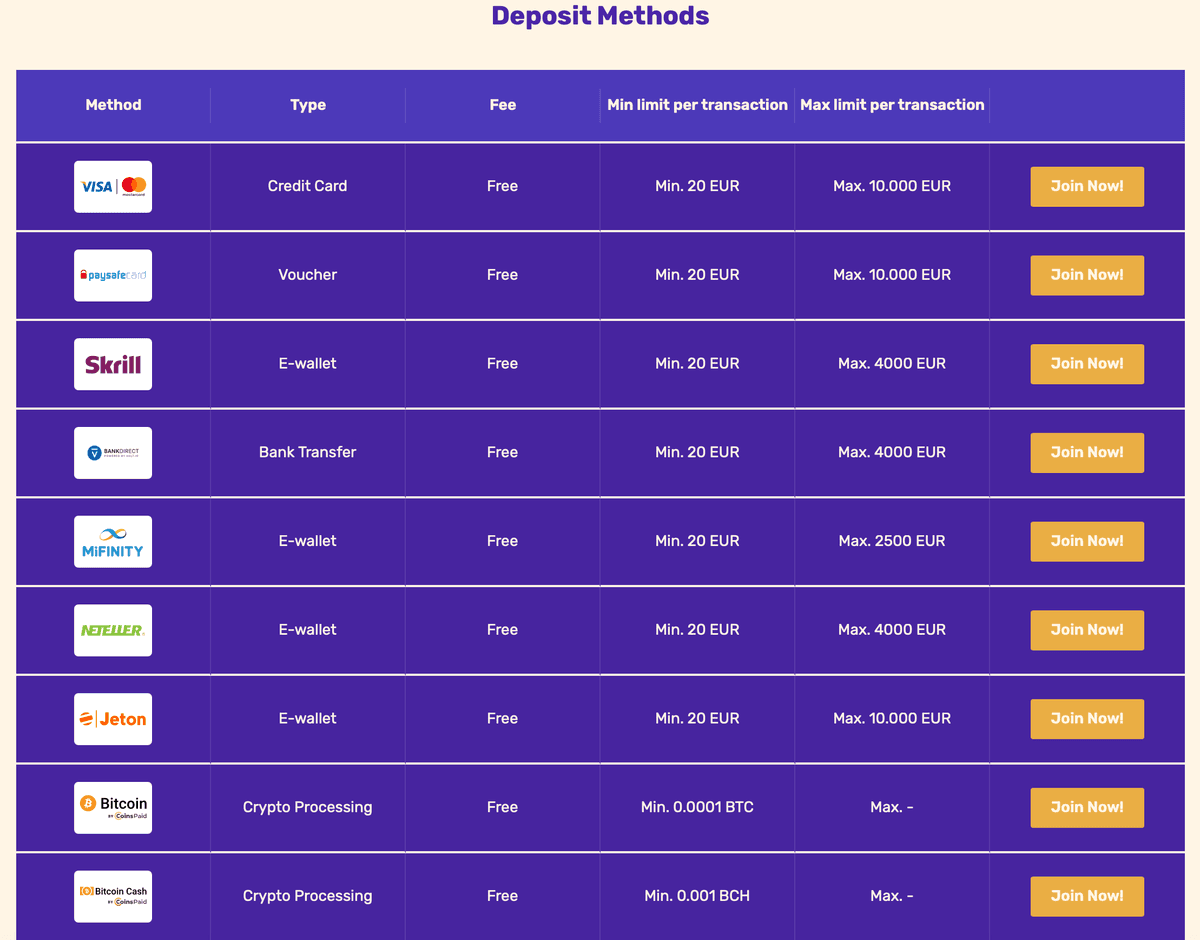Click Join Now for Bitcoin Cash
1200x940 pixels.
[1087, 896]
